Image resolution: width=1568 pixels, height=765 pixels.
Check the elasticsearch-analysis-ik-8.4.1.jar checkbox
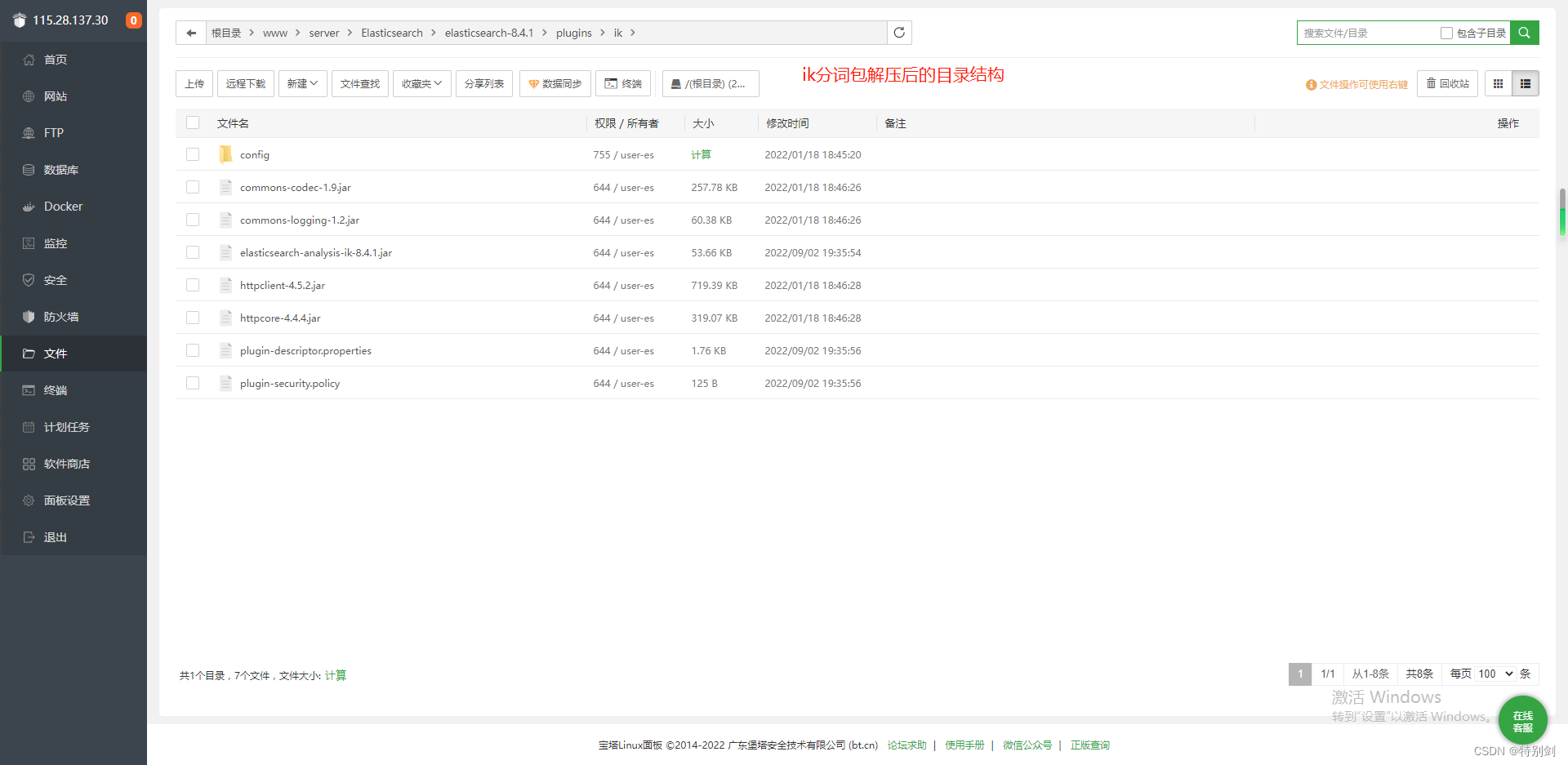tap(193, 252)
